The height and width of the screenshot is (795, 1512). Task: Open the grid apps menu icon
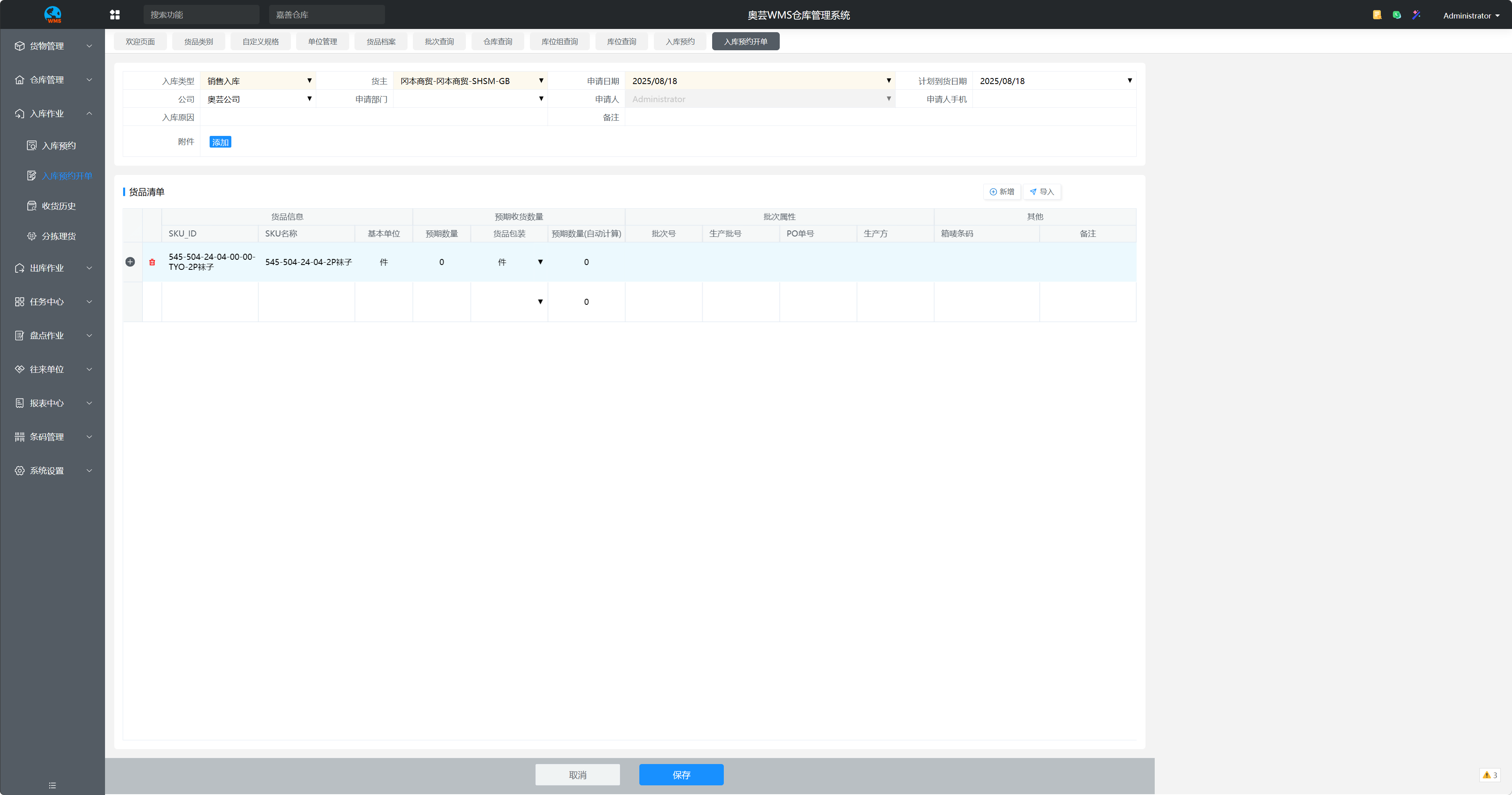pyautogui.click(x=115, y=14)
